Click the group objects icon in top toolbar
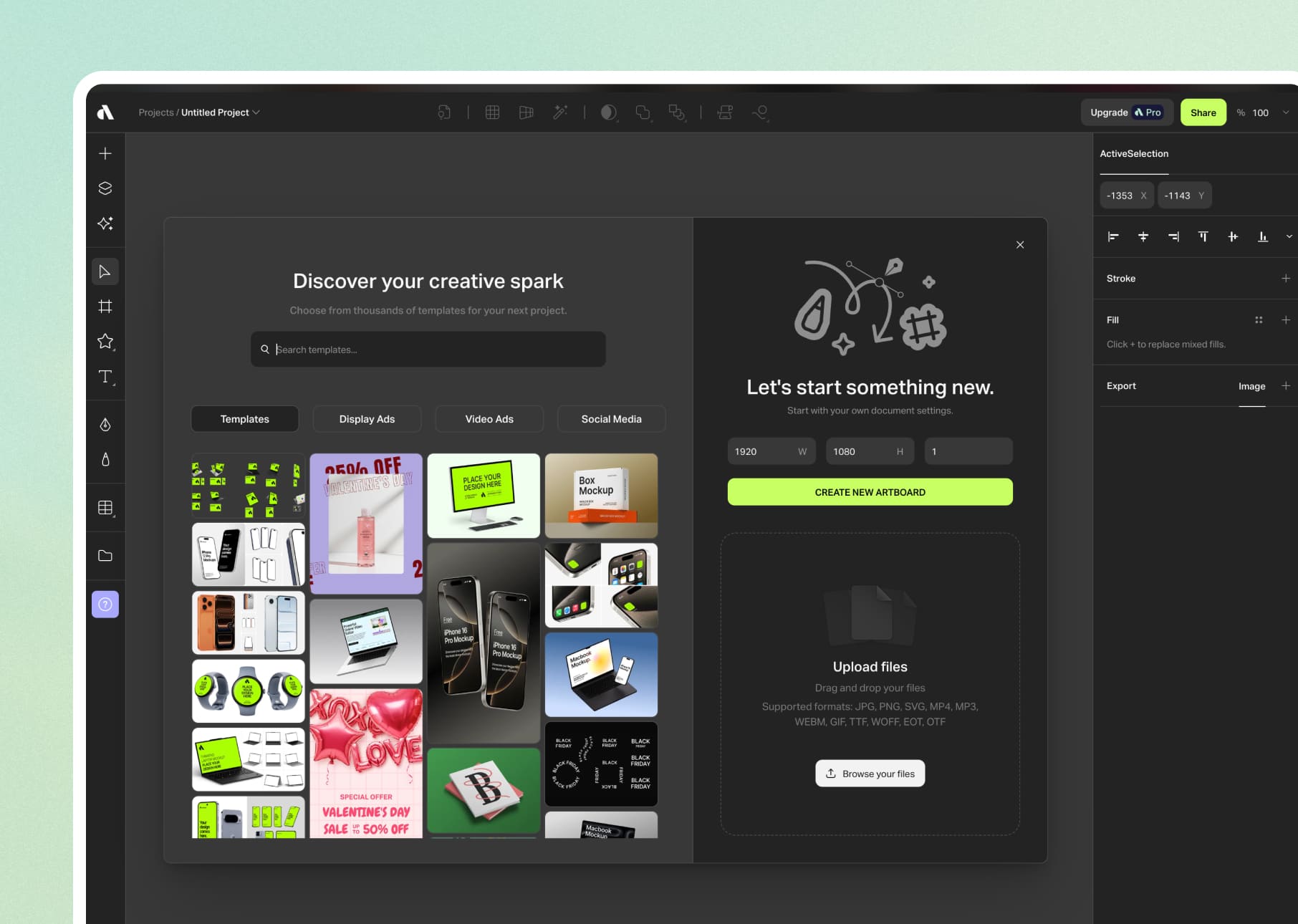This screenshot has height=924, width=1298. pos(677,112)
